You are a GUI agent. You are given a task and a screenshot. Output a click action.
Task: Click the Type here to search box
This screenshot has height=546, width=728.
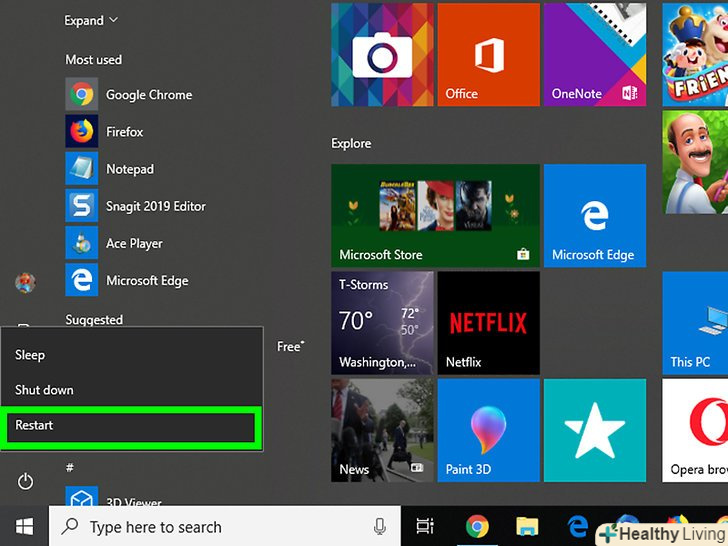pyautogui.click(x=210, y=527)
